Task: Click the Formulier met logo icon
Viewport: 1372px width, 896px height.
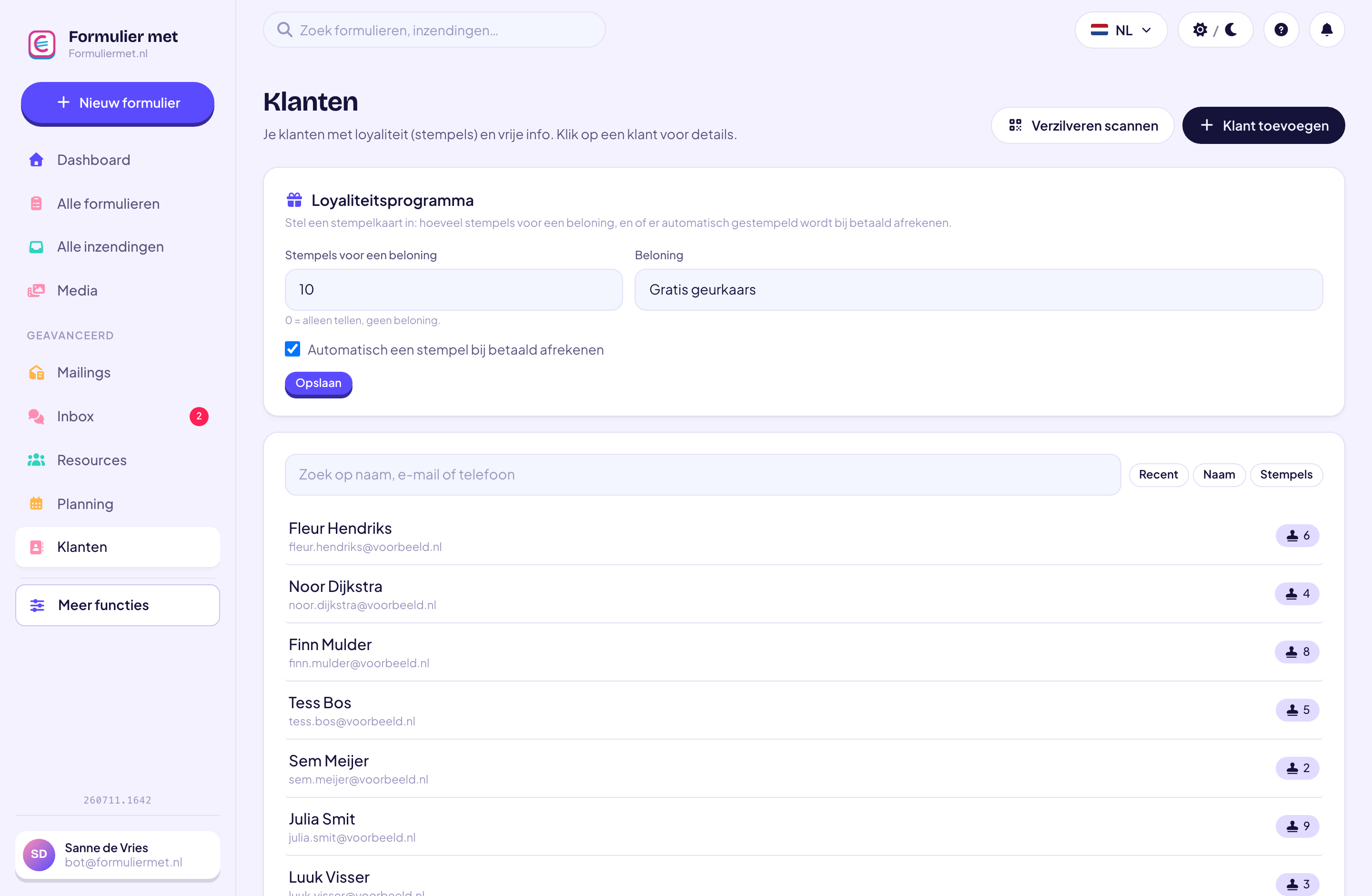Action: tap(42, 44)
